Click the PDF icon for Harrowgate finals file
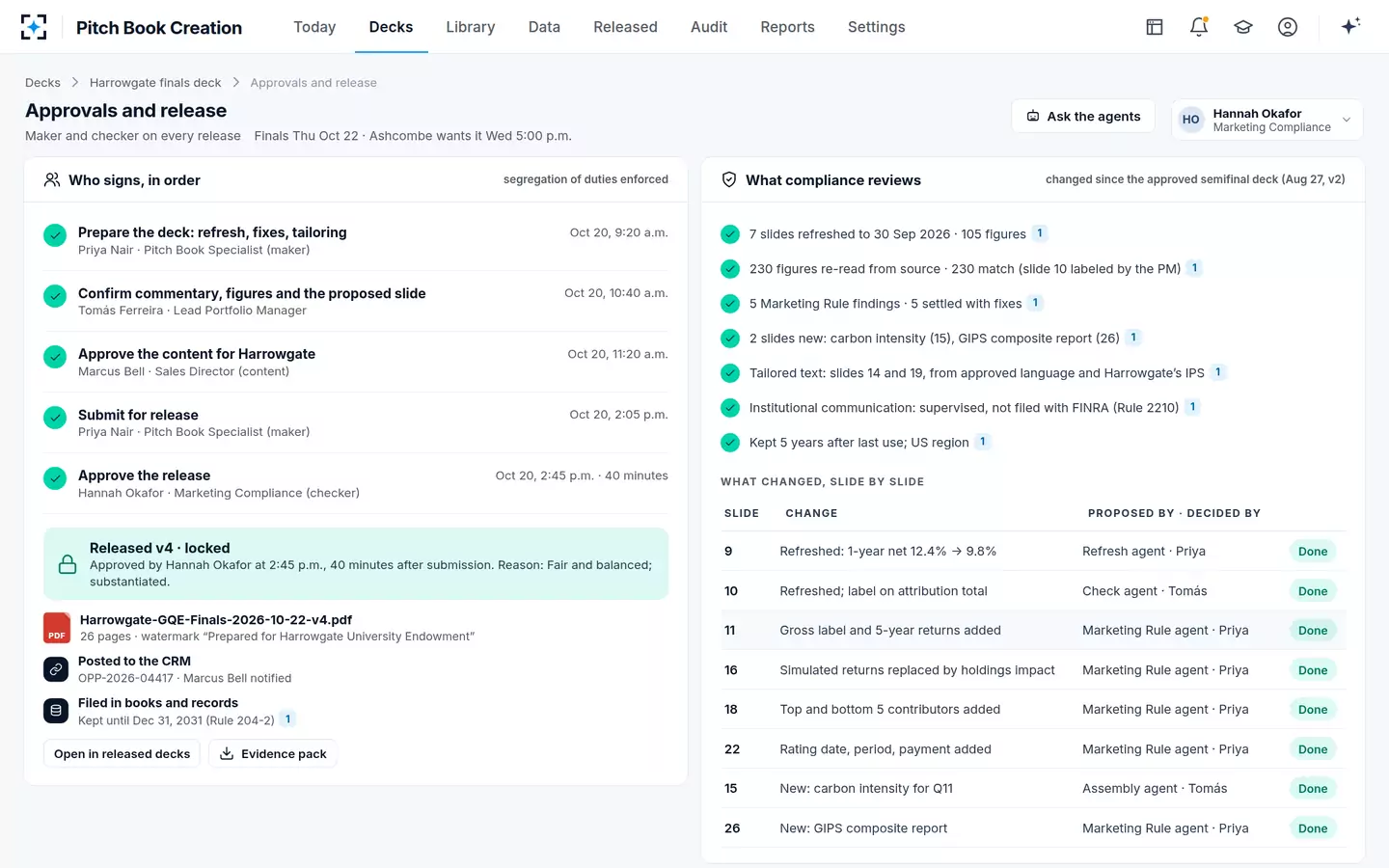This screenshot has width=1389, height=868. click(x=57, y=628)
